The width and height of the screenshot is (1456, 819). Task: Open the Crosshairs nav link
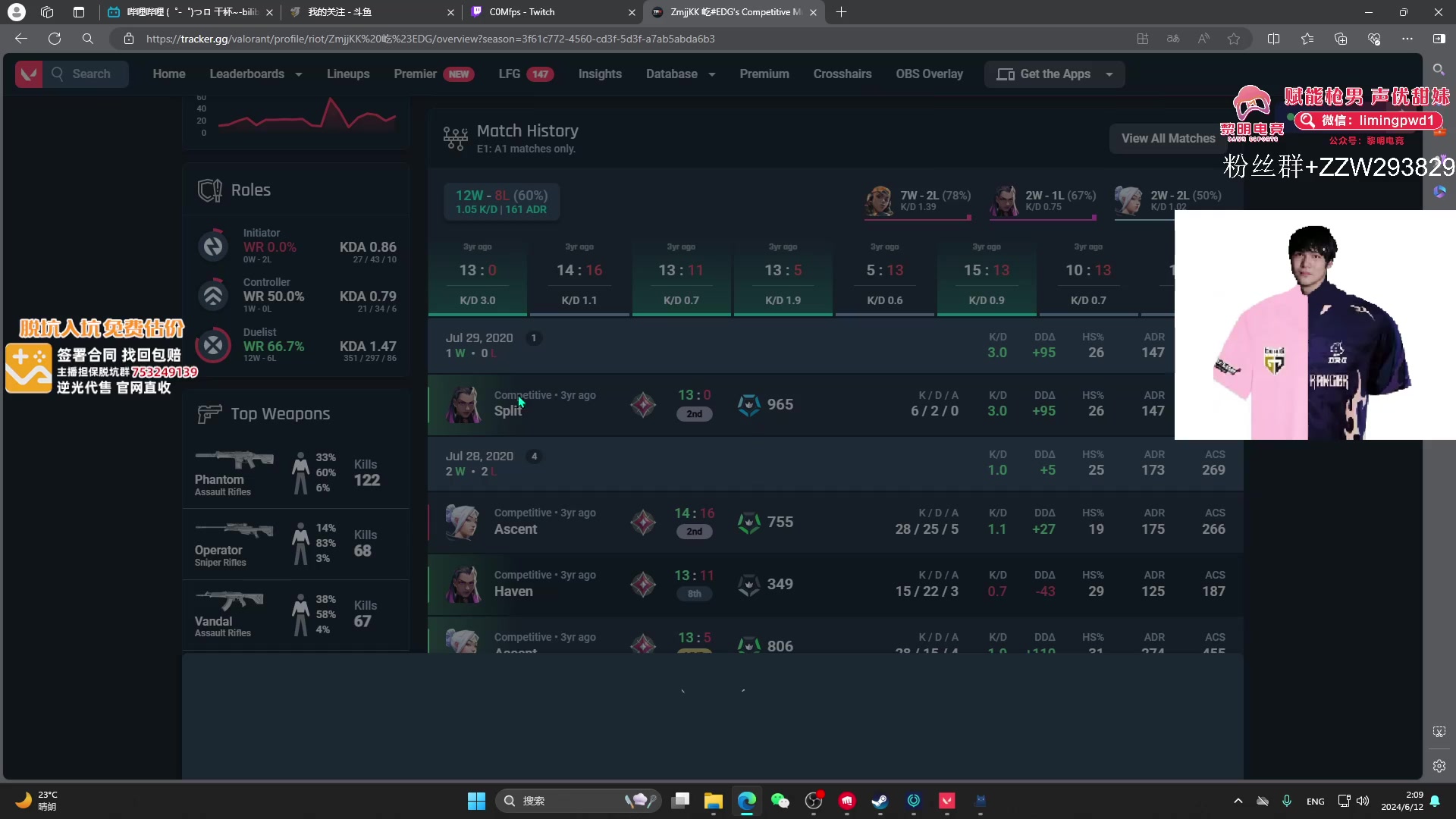[843, 74]
